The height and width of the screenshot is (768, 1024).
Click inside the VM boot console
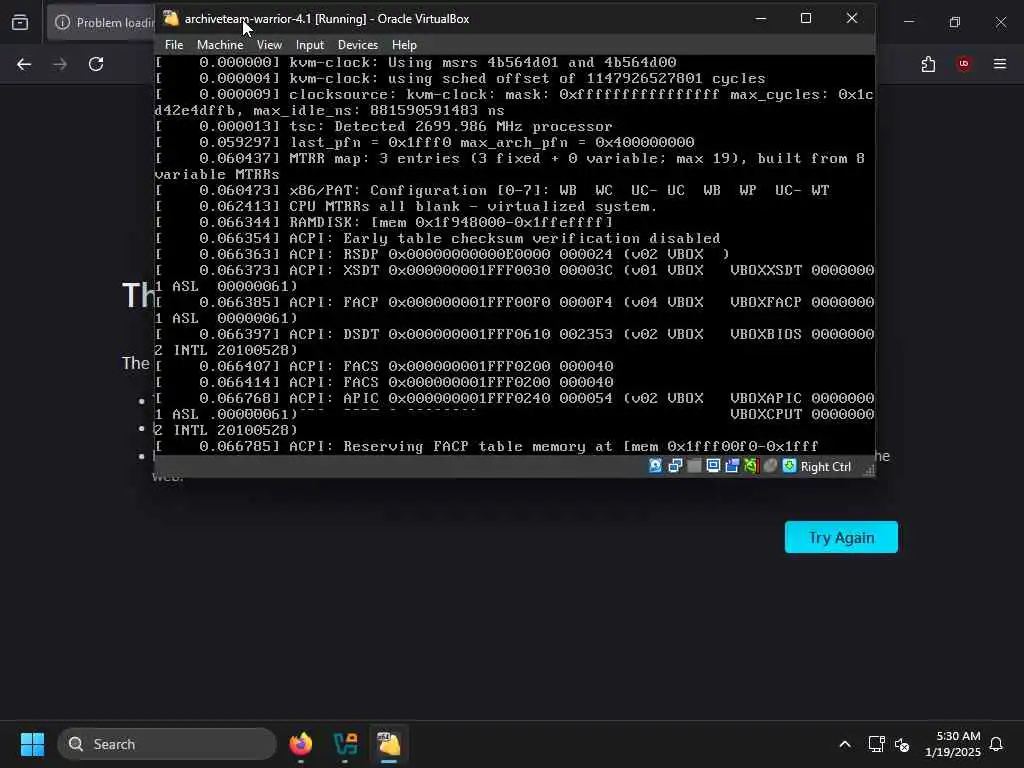[x=515, y=255]
